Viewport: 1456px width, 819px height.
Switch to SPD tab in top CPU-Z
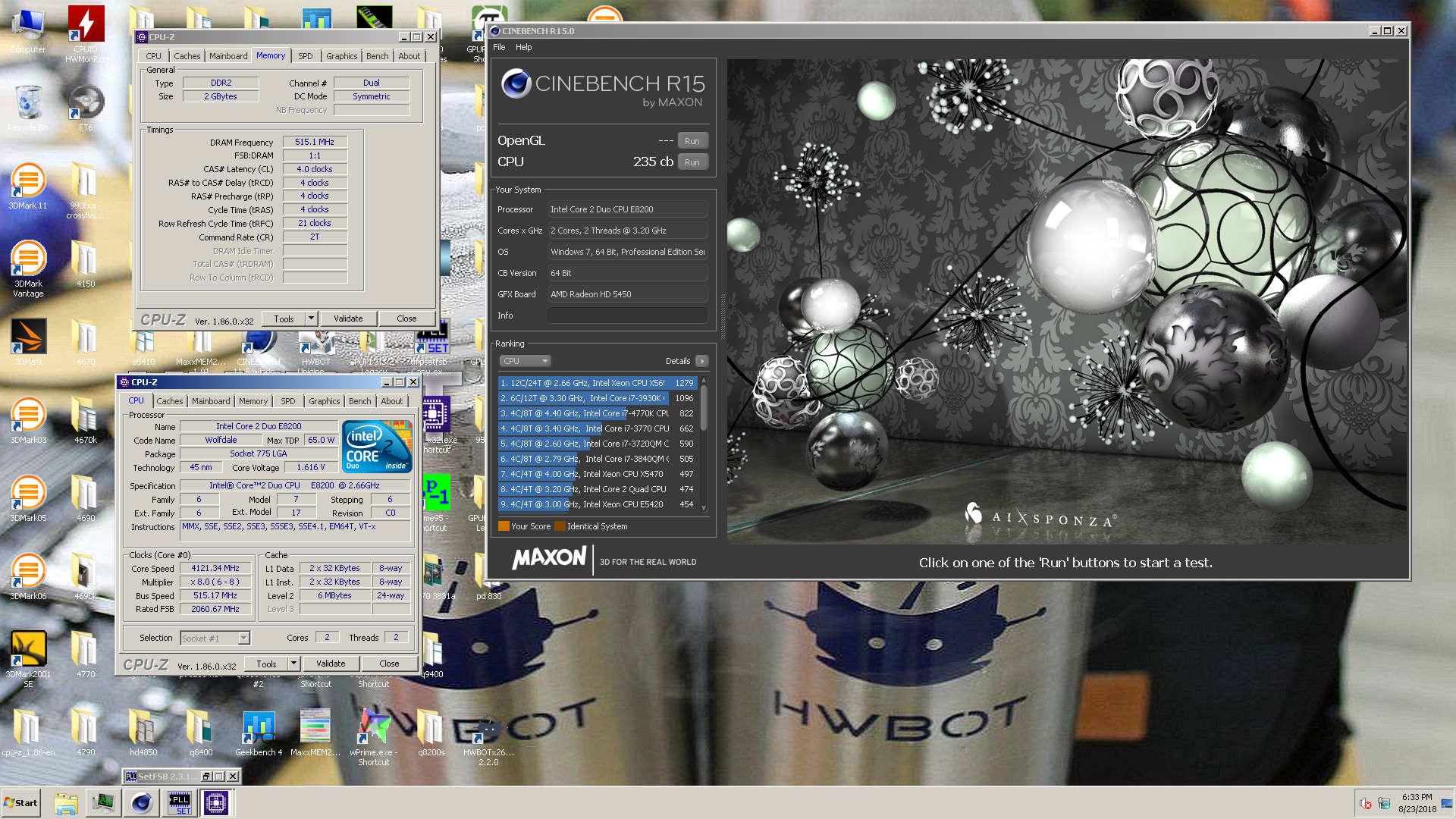305,56
